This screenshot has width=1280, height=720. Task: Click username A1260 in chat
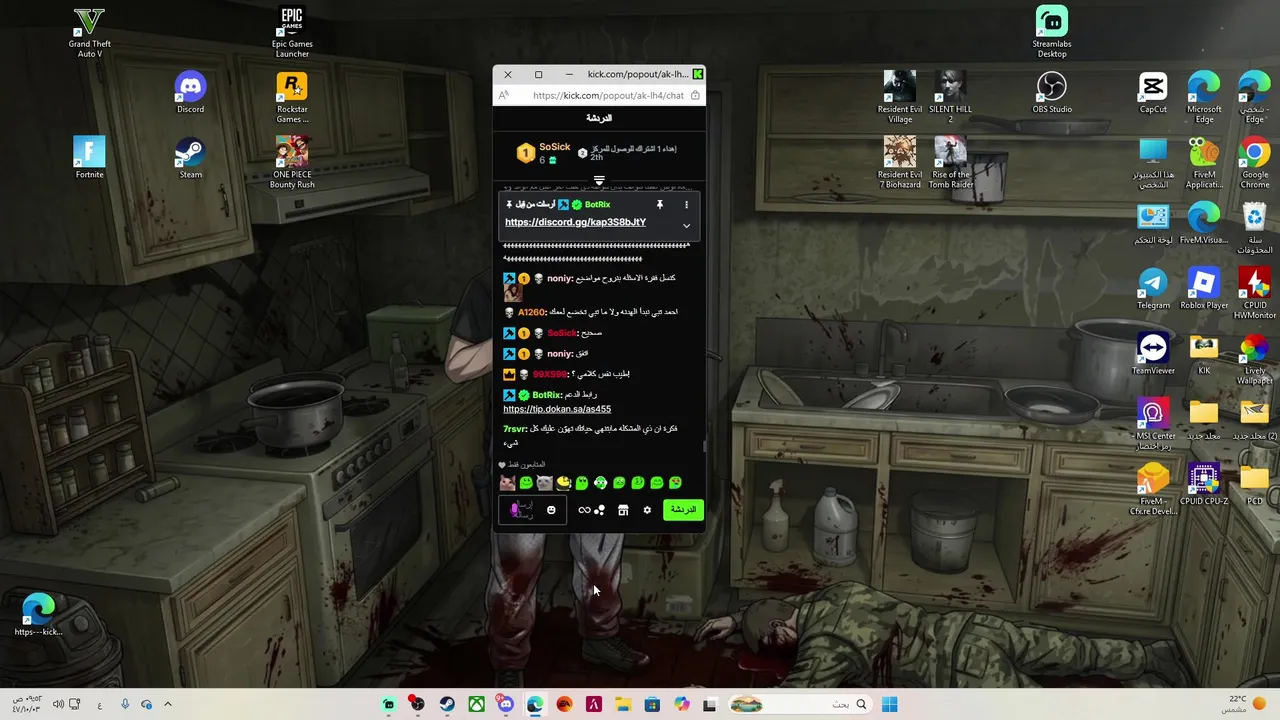coord(532,312)
